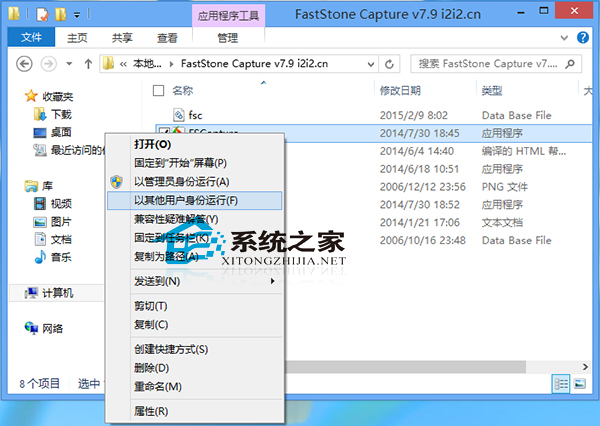This screenshot has width=600, height=426.
Task: Click the Back navigation arrow
Action: 24,64
